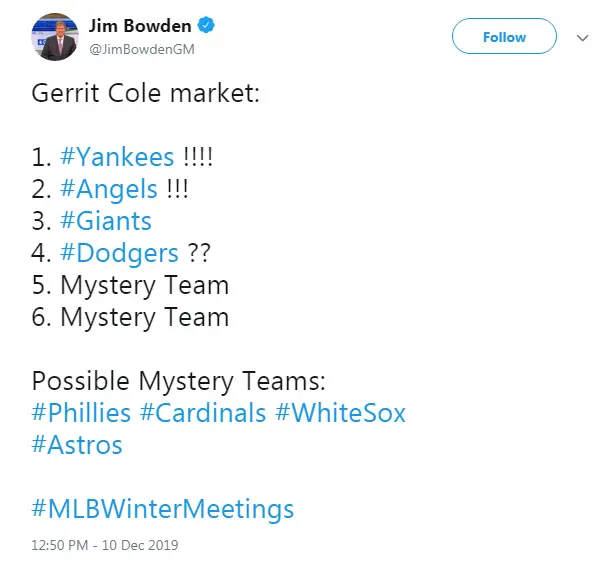Image resolution: width=603 pixels, height=565 pixels.
Task: Expand the tweet options chevron
Action: (583, 37)
